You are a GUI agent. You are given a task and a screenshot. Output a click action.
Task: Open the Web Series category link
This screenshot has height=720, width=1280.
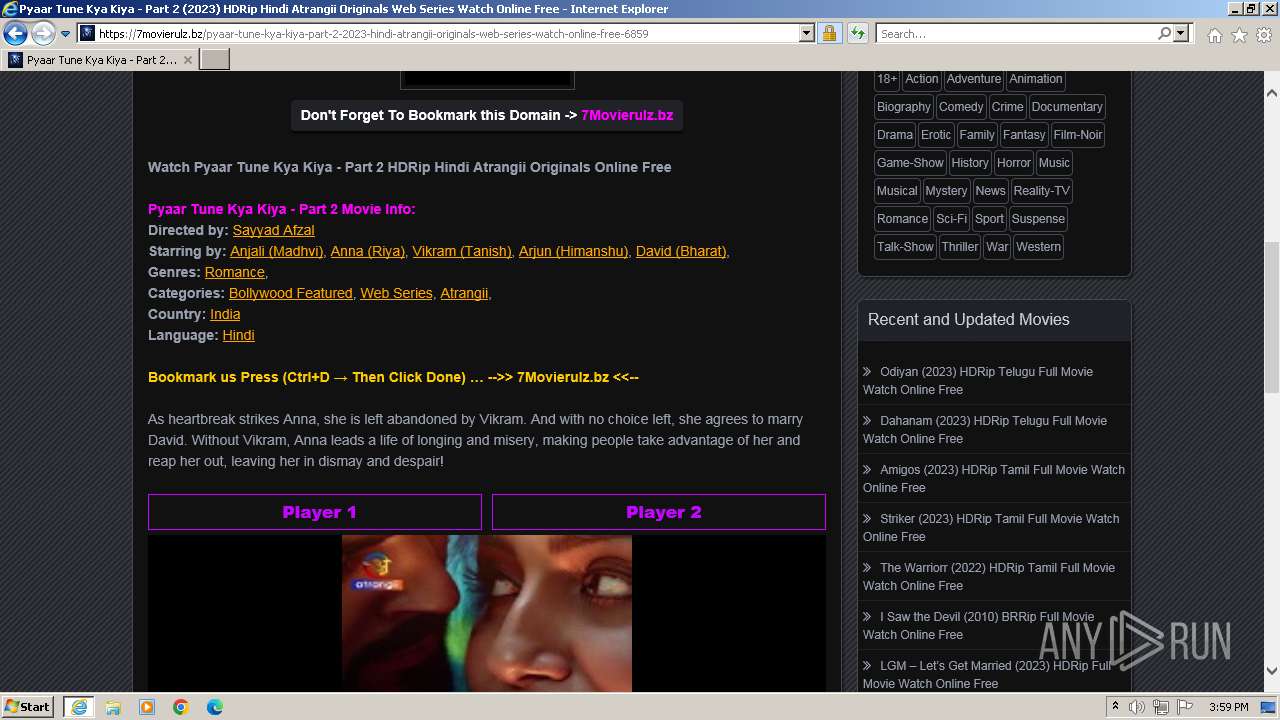tap(396, 293)
